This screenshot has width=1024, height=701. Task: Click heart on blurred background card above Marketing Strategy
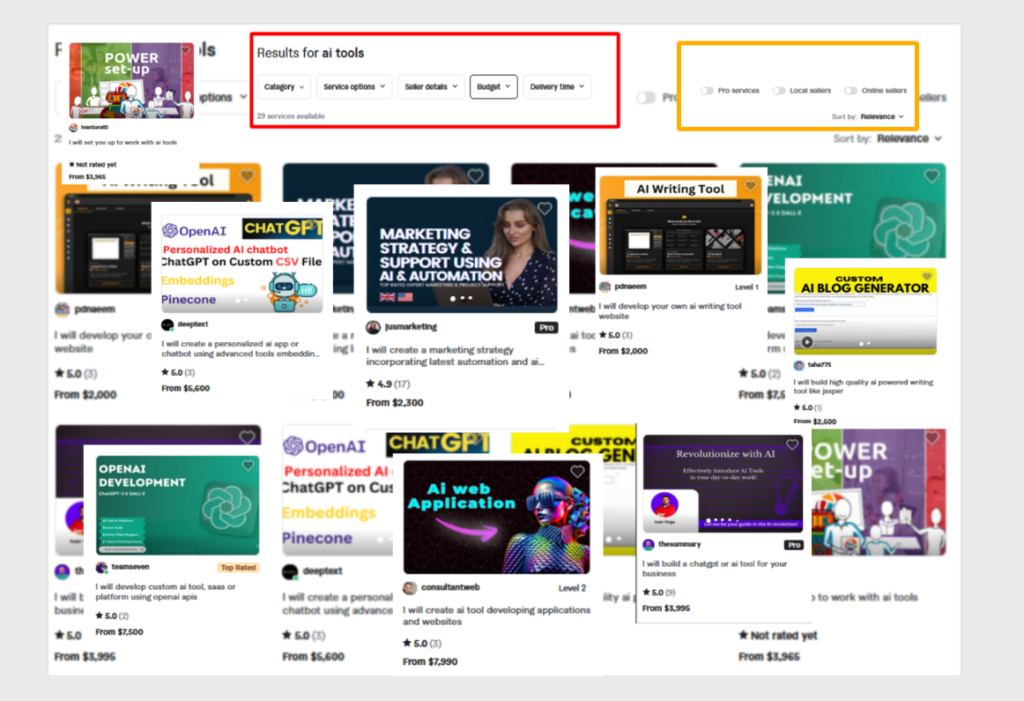(475, 176)
